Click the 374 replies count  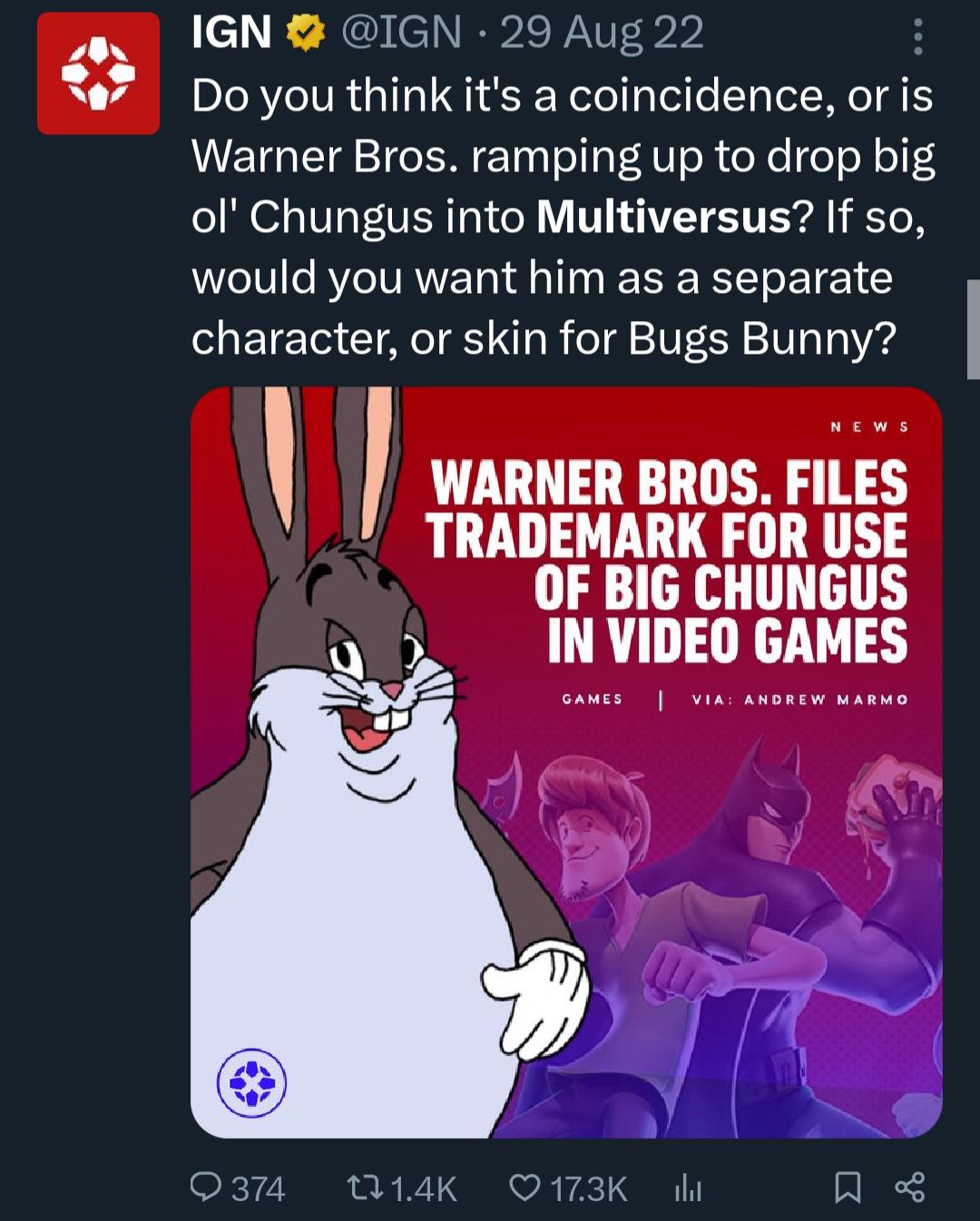[259, 1188]
